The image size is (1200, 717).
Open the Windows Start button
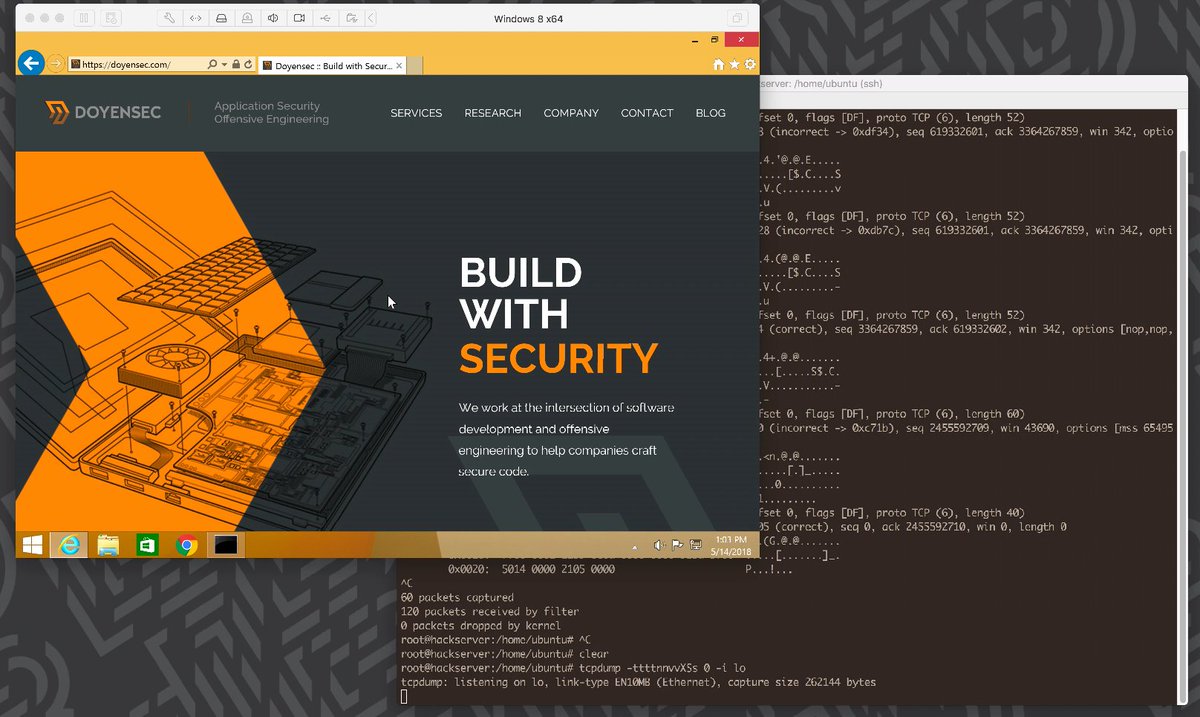click(x=31, y=545)
